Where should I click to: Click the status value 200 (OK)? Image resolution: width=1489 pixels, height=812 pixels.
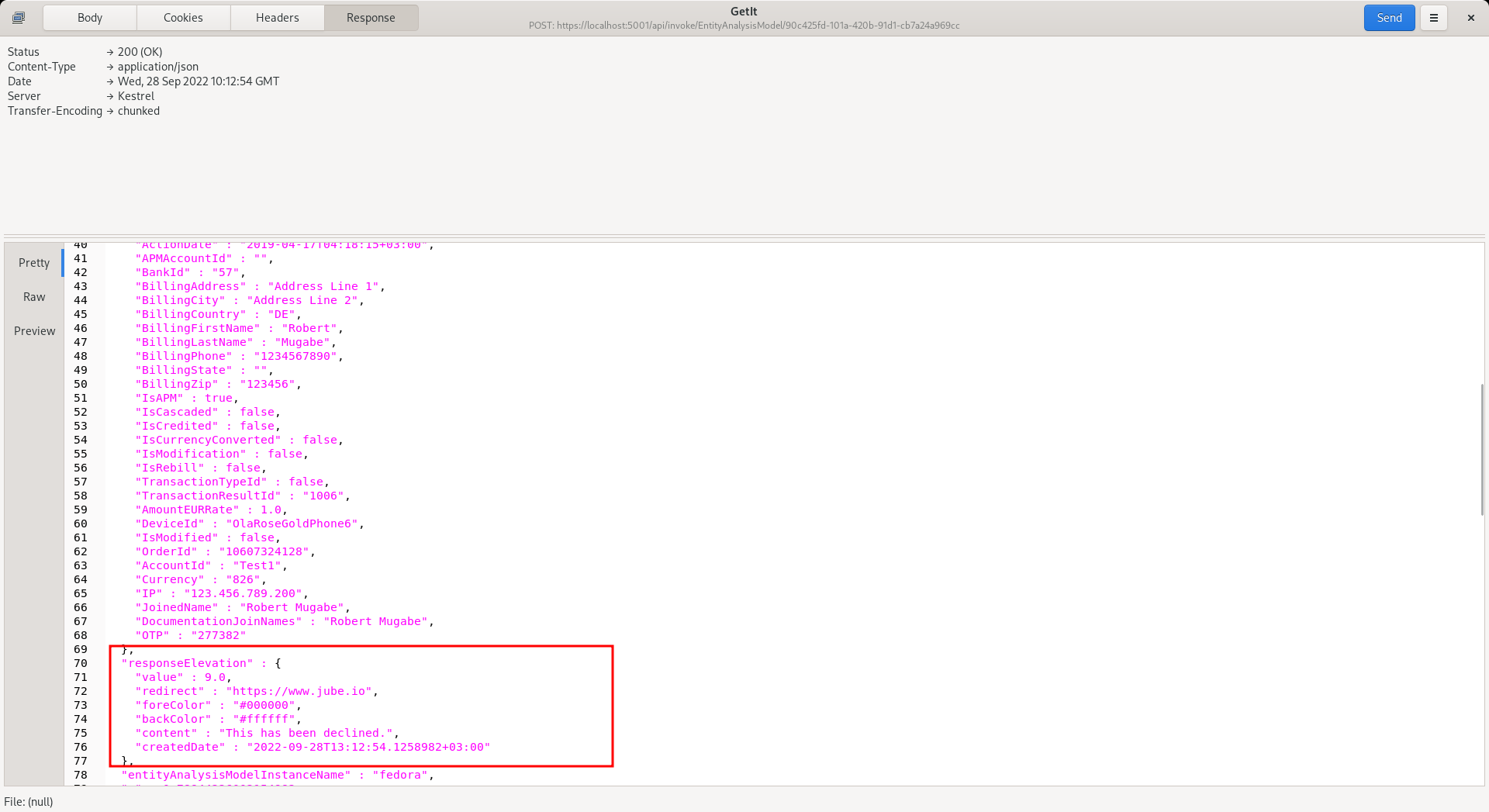(x=140, y=52)
